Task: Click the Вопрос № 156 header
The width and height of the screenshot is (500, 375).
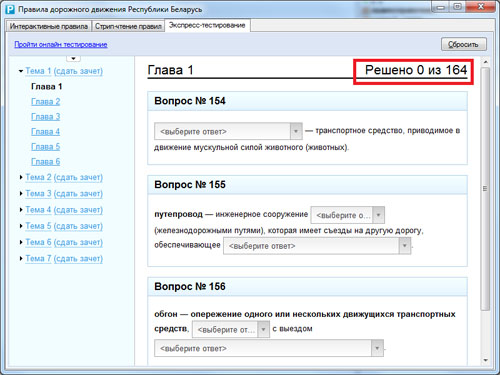Action: 307,287
